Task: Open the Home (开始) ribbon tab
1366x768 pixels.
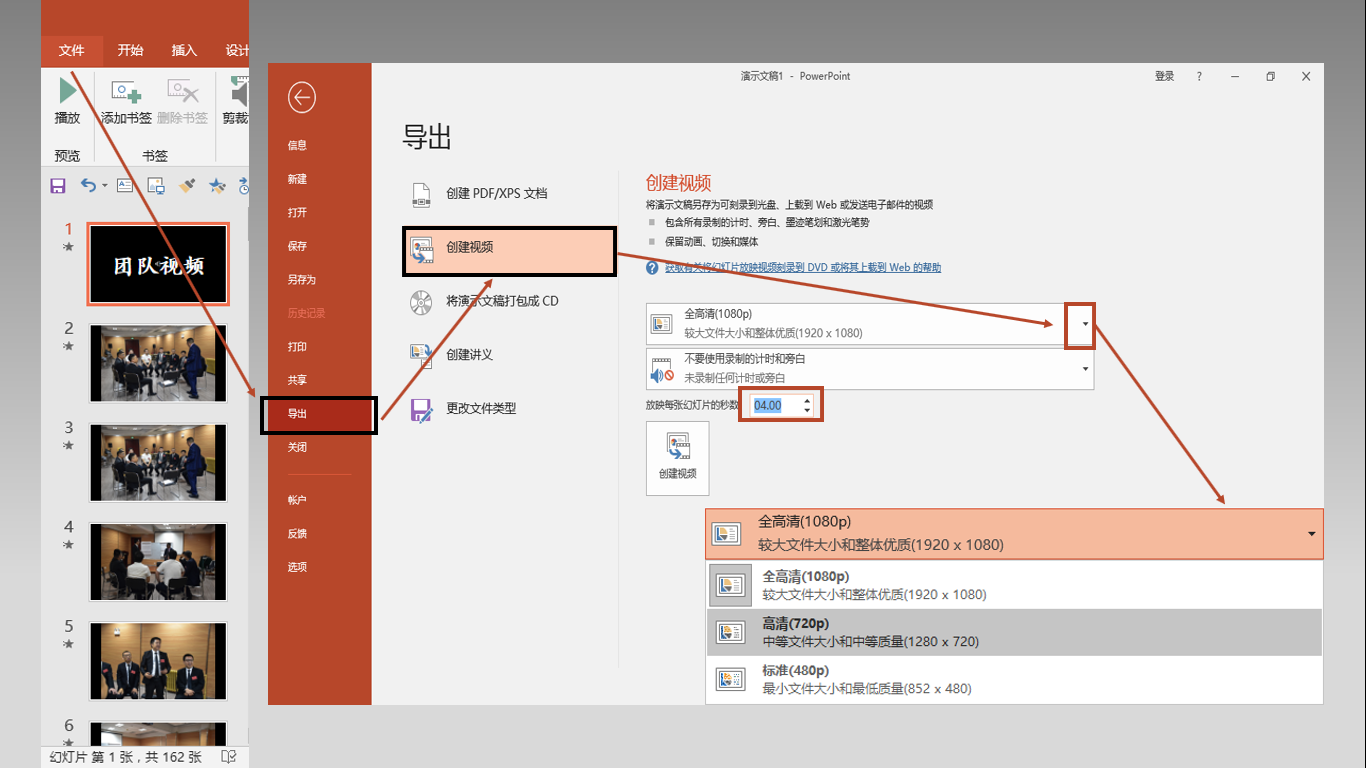Action: pyautogui.click(x=130, y=50)
